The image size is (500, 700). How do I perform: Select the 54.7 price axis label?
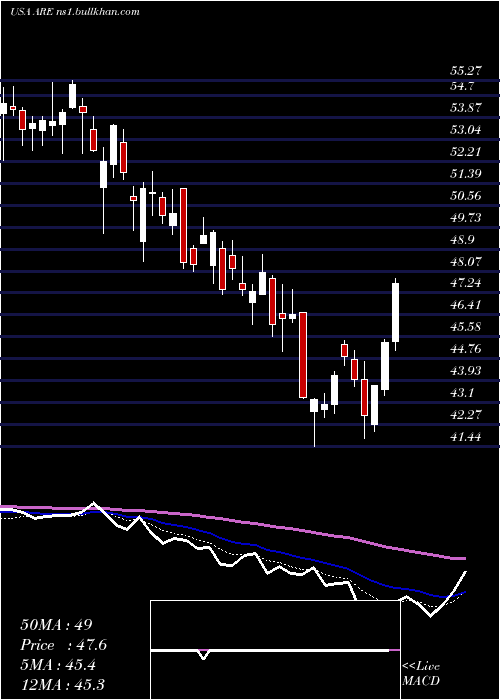462,86
